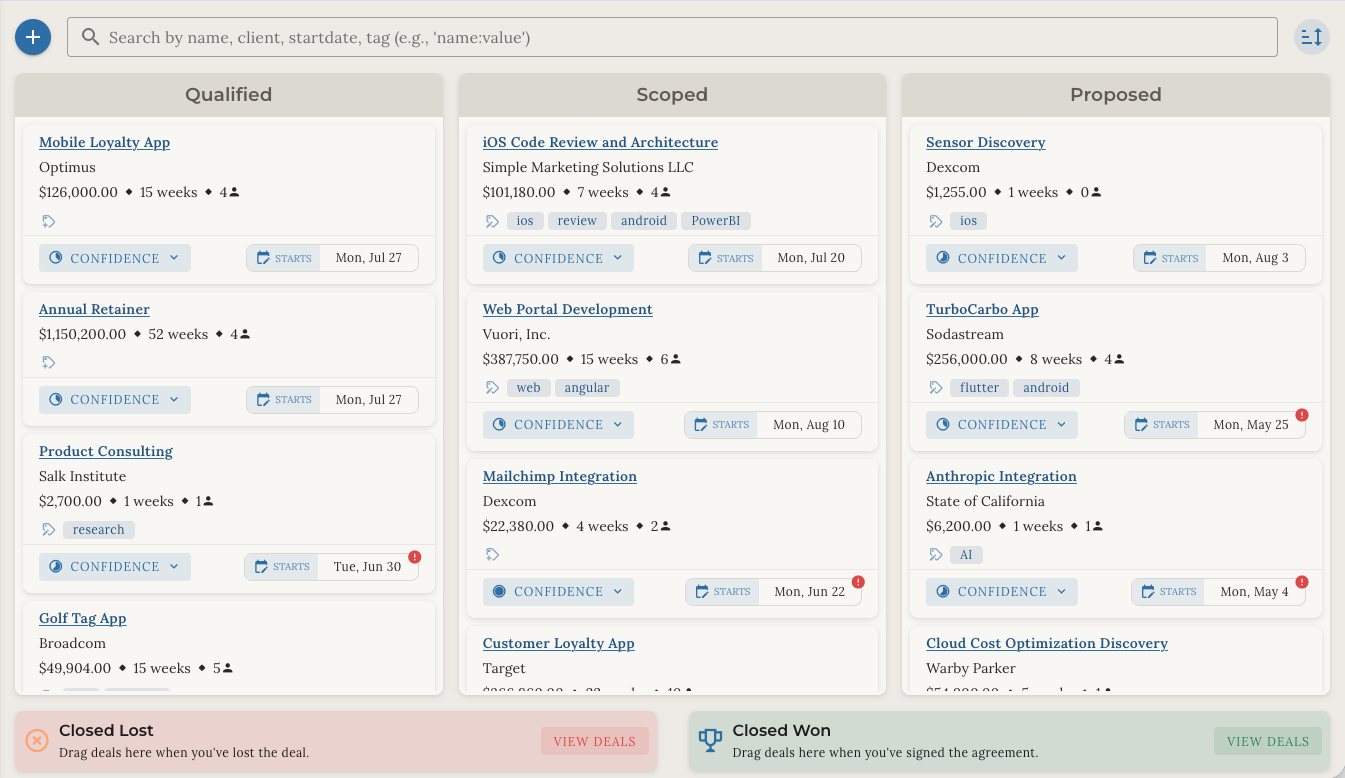Expand Confidence dropdown on Product Consulting
The height and width of the screenshot is (778, 1345).
[115, 566]
